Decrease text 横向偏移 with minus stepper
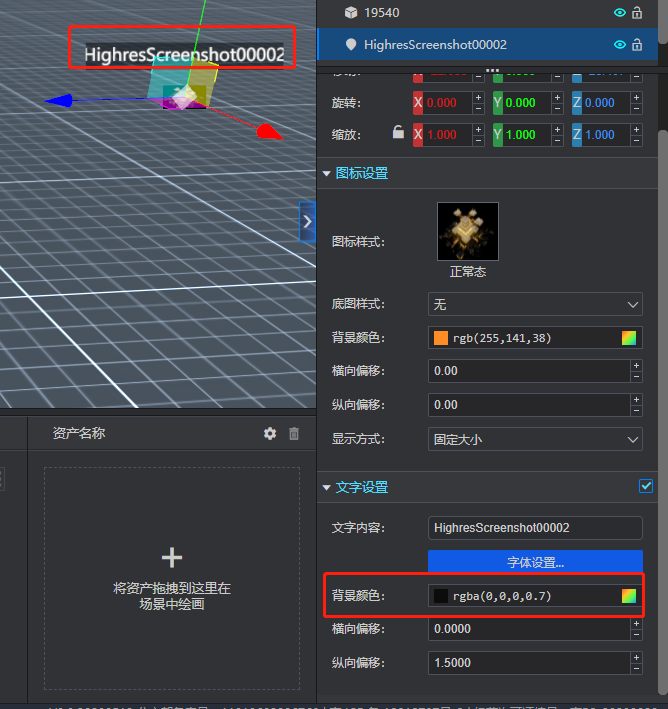Screen dimensions: 668x709 click(x=636, y=635)
